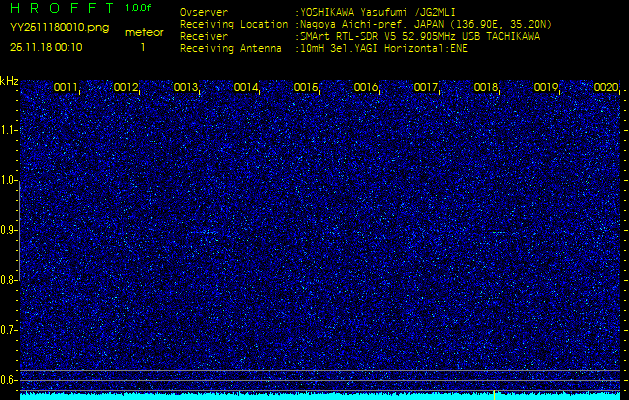Click the Receiver RTL-SDR 52.905MHz line
Screen dimensions: 629x400
point(418,36)
